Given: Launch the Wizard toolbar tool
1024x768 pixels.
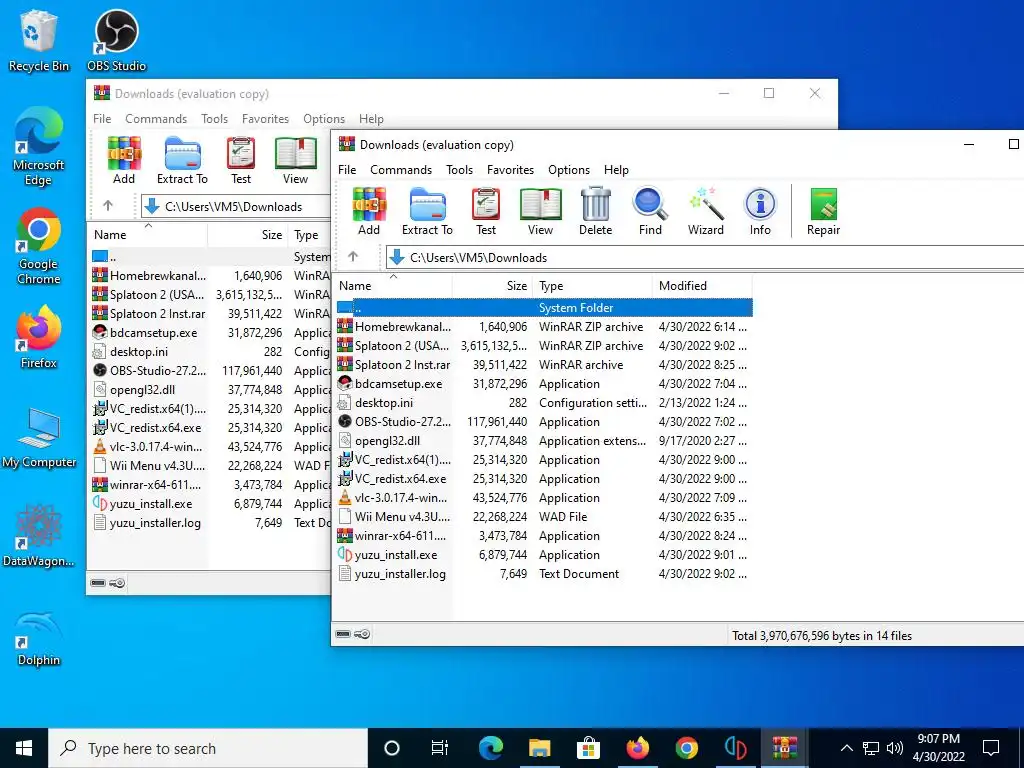Looking at the screenshot, I should tap(705, 211).
